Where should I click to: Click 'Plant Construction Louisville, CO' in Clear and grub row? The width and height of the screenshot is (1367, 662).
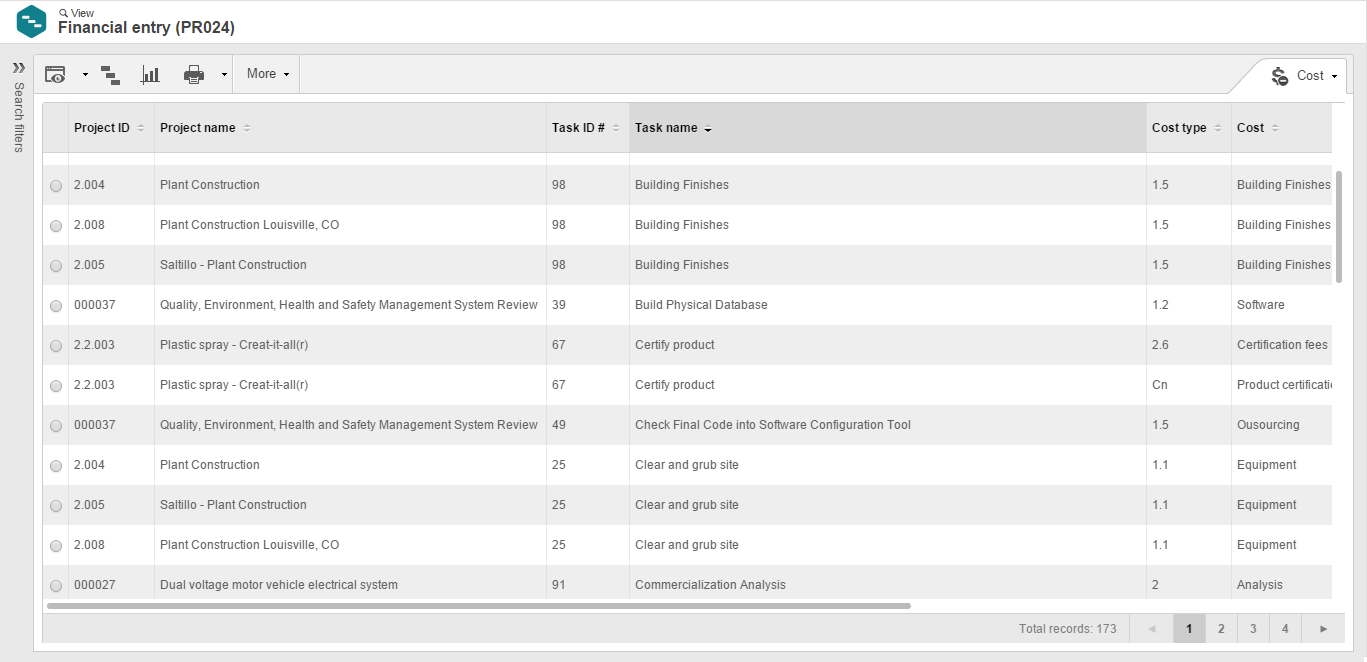tap(249, 545)
